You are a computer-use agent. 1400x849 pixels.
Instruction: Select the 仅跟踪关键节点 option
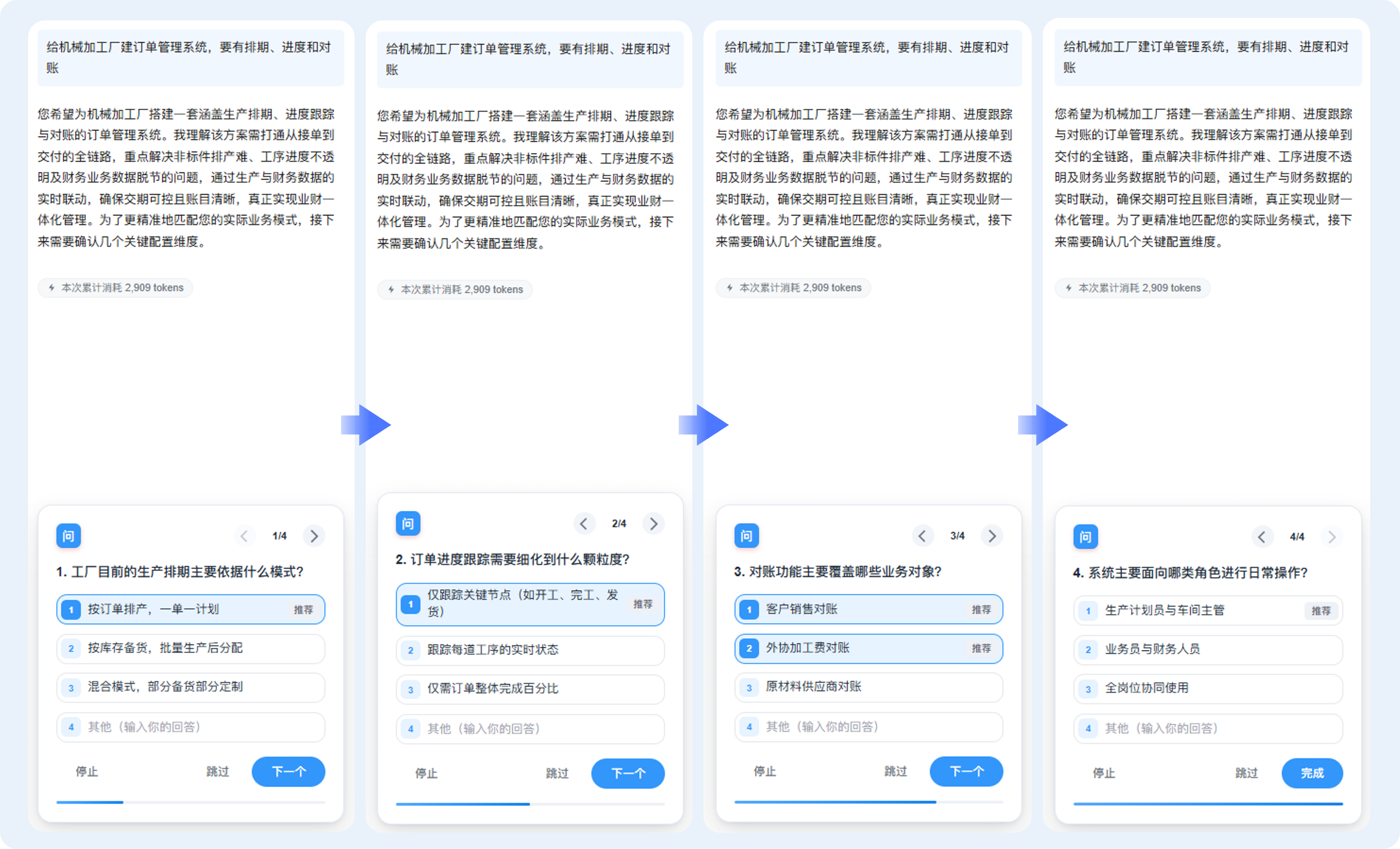point(530,604)
